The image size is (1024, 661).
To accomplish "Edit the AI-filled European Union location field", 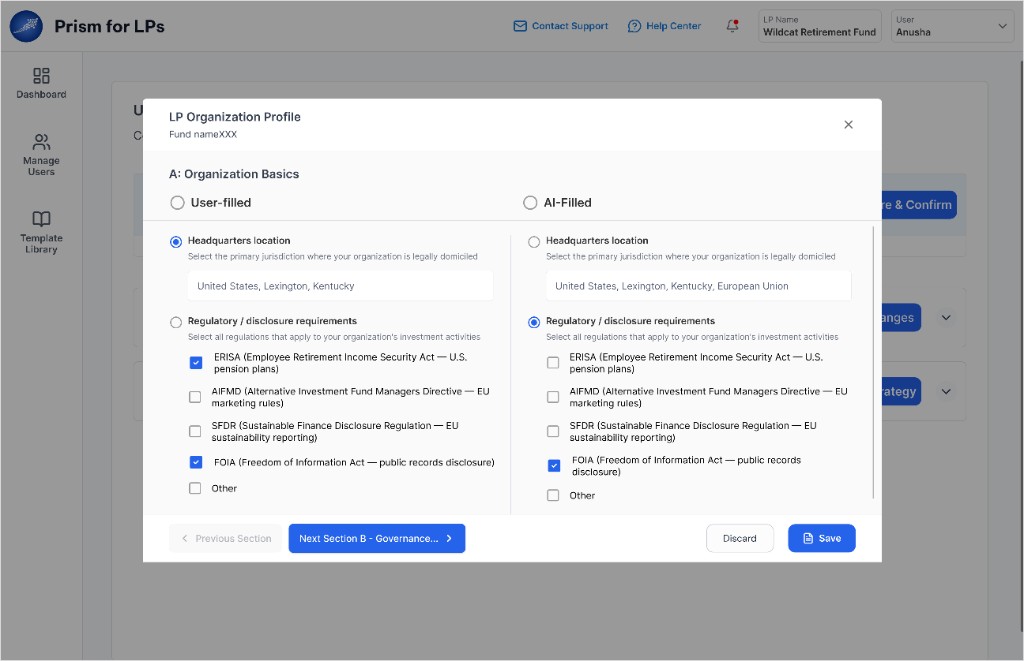I will [698, 286].
